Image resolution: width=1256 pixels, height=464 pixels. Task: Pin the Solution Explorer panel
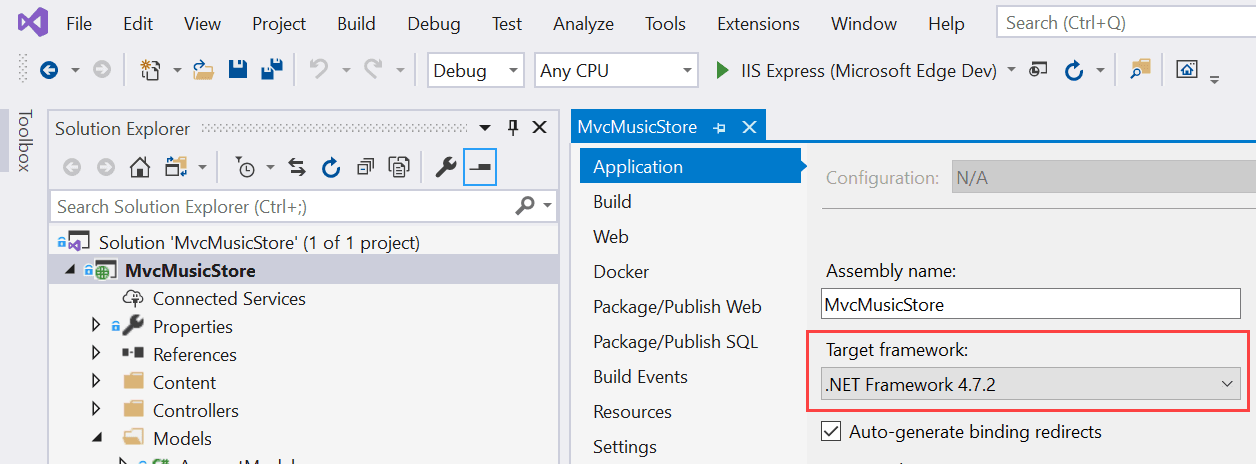tap(513, 127)
